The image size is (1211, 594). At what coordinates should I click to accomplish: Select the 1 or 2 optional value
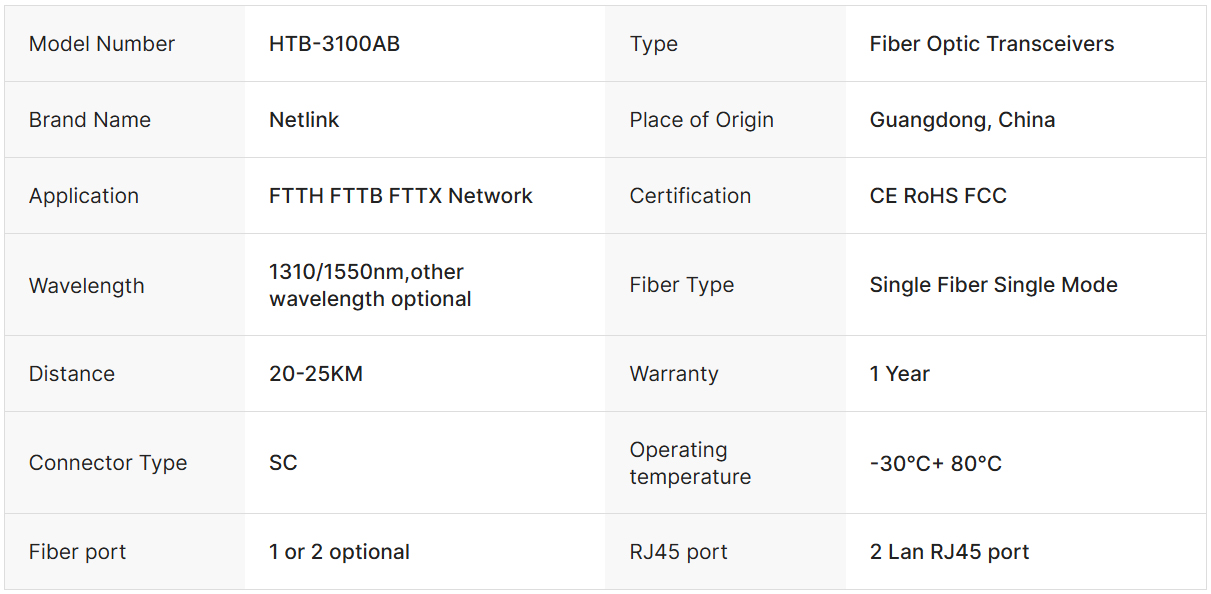[x=339, y=552]
